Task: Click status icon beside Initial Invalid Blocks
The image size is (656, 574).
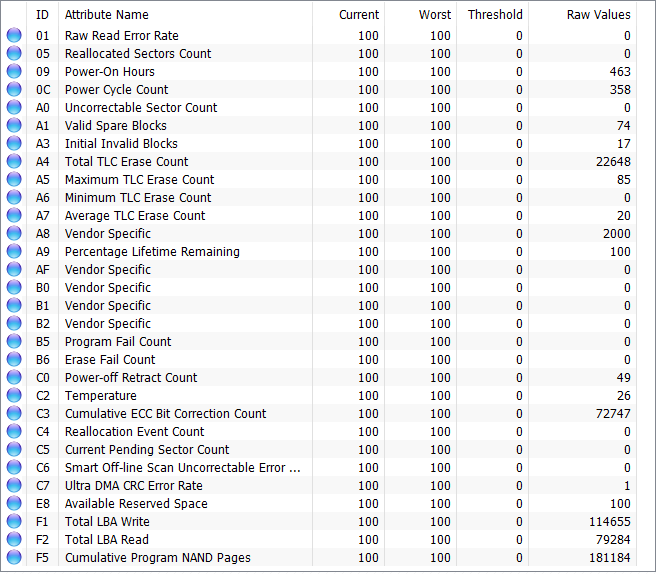Action: 14,143
